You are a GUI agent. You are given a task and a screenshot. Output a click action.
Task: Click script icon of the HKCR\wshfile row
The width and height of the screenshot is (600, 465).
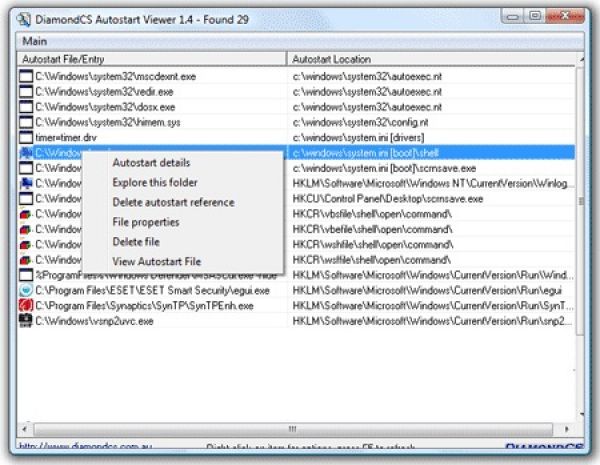(26, 245)
